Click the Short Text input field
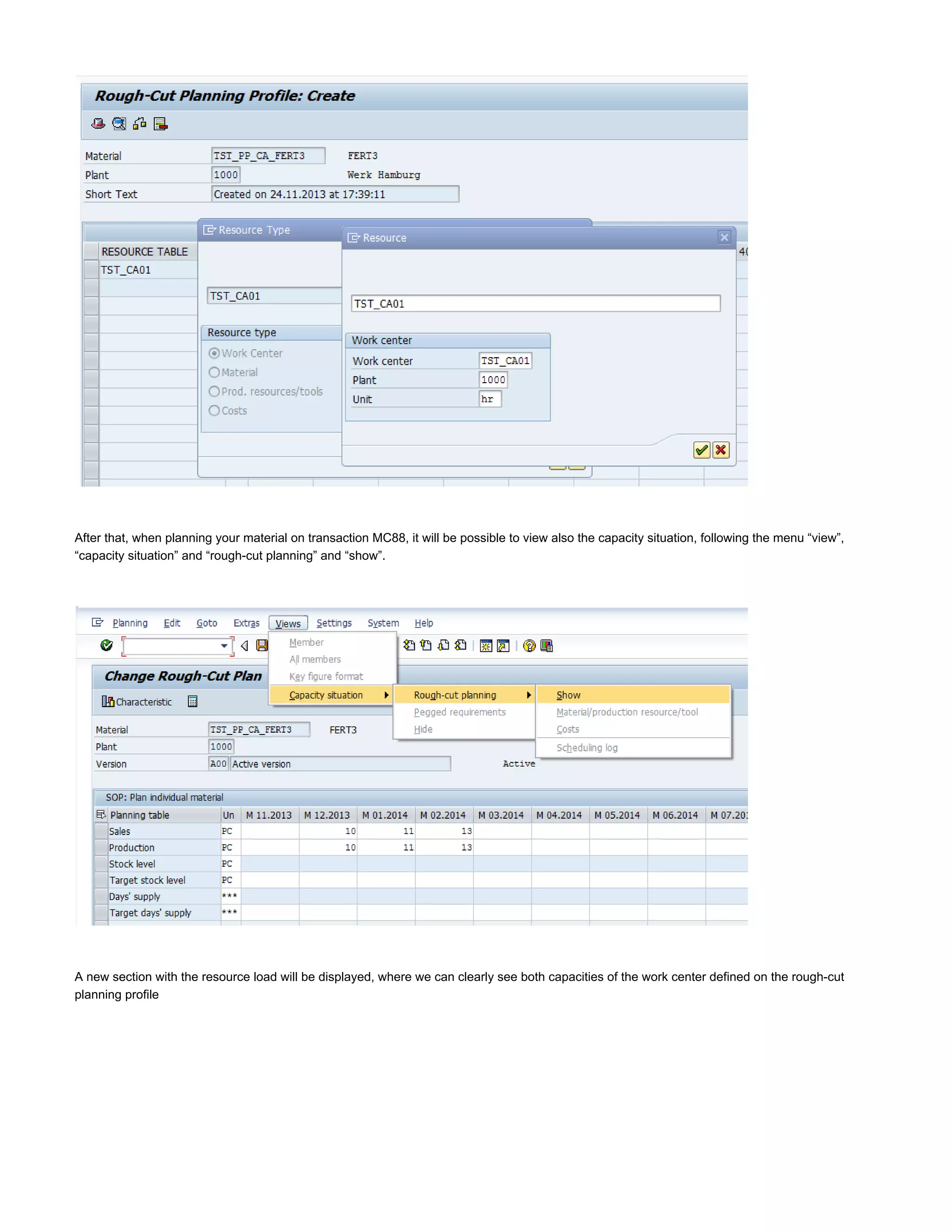 point(335,194)
